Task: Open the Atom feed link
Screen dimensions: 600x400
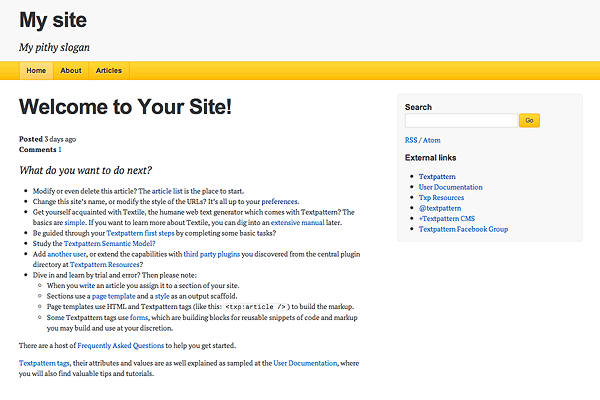Action: pos(432,140)
